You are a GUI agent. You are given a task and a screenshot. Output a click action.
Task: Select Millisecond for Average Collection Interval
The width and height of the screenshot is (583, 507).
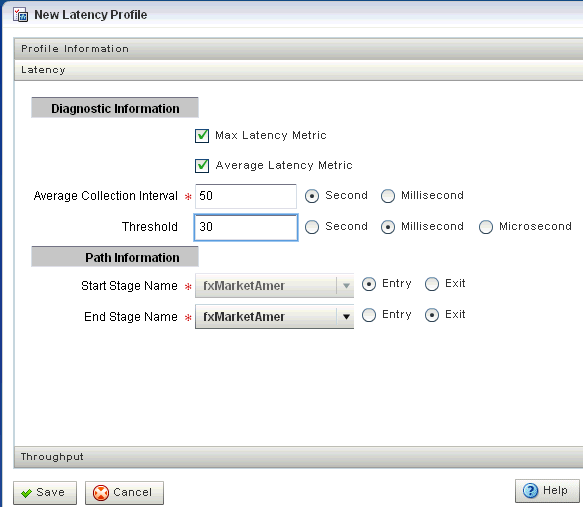coord(387,196)
